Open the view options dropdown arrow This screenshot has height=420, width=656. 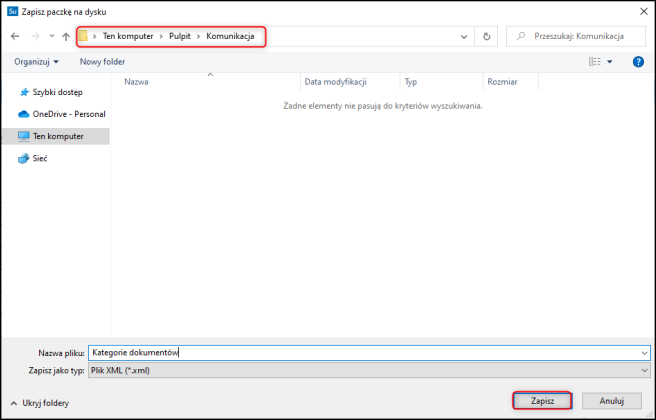(x=610, y=62)
